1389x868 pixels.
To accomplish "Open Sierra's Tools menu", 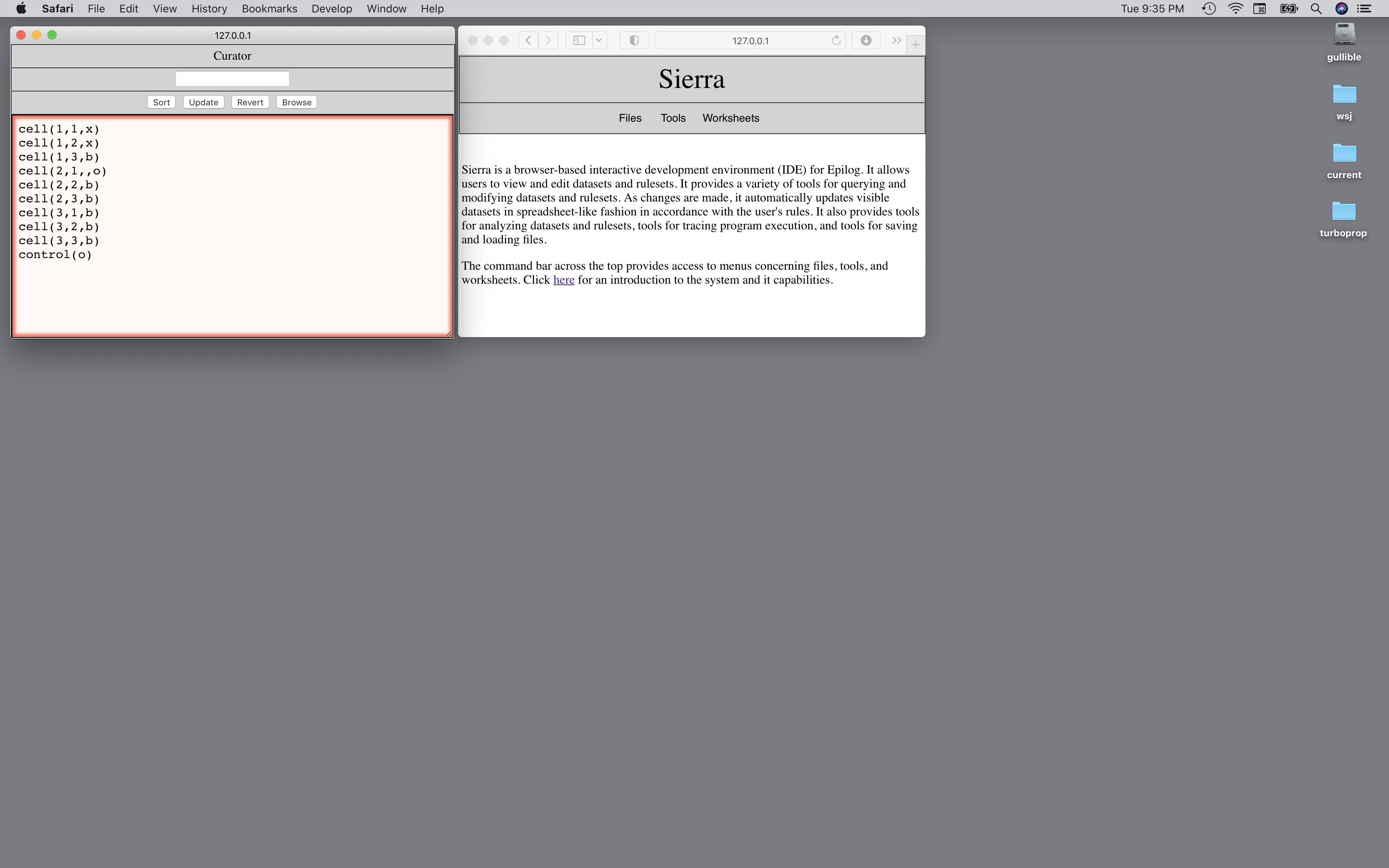I will [x=673, y=118].
